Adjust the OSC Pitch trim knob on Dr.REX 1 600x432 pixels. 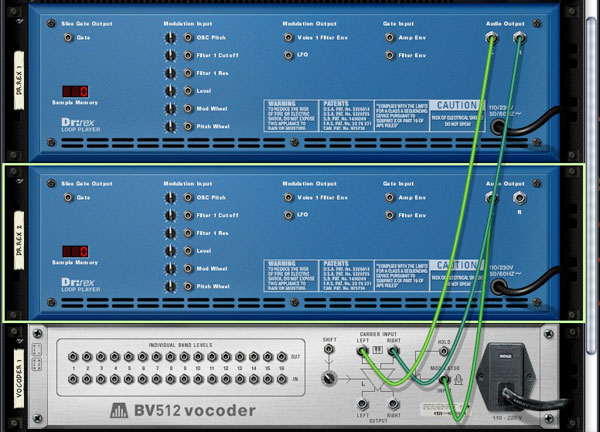(x=170, y=37)
